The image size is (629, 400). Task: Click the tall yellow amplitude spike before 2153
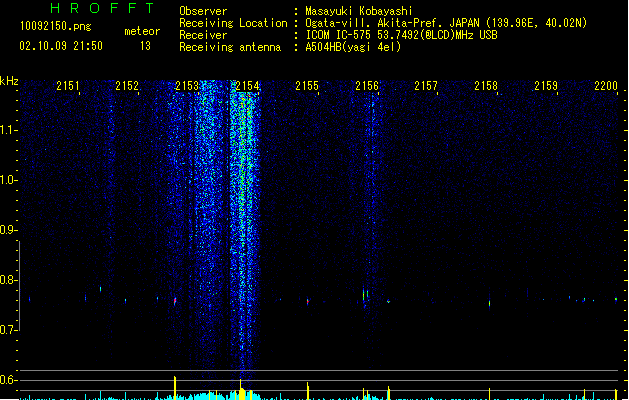point(174,388)
